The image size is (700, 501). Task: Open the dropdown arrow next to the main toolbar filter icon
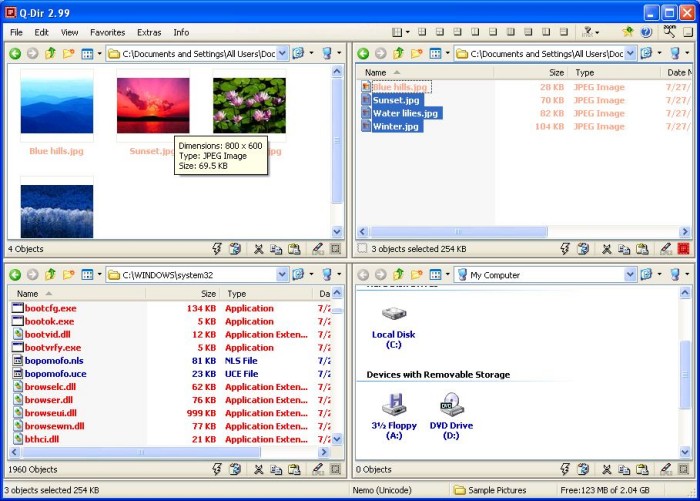point(597,32)
